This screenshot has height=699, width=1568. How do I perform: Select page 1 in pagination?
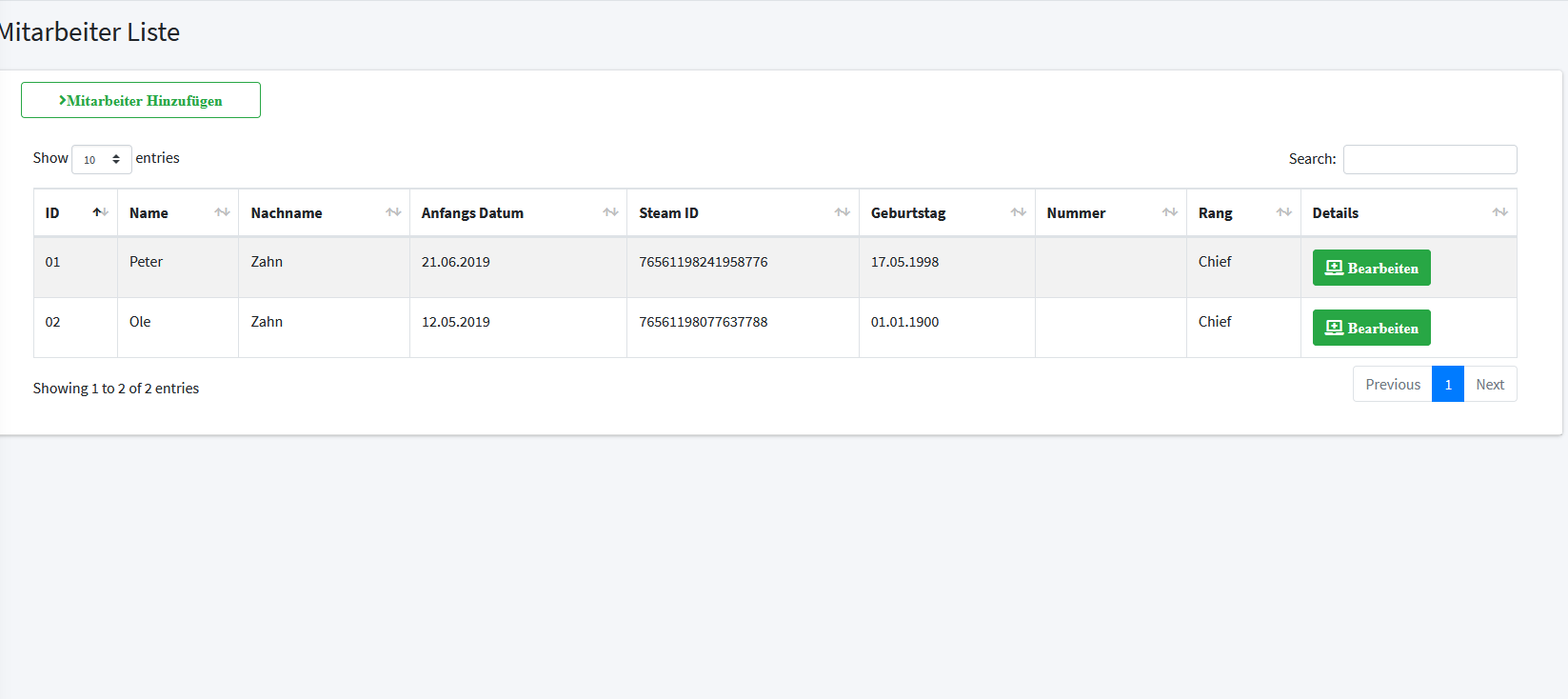pyautogui.click(x=1448, y=385)
